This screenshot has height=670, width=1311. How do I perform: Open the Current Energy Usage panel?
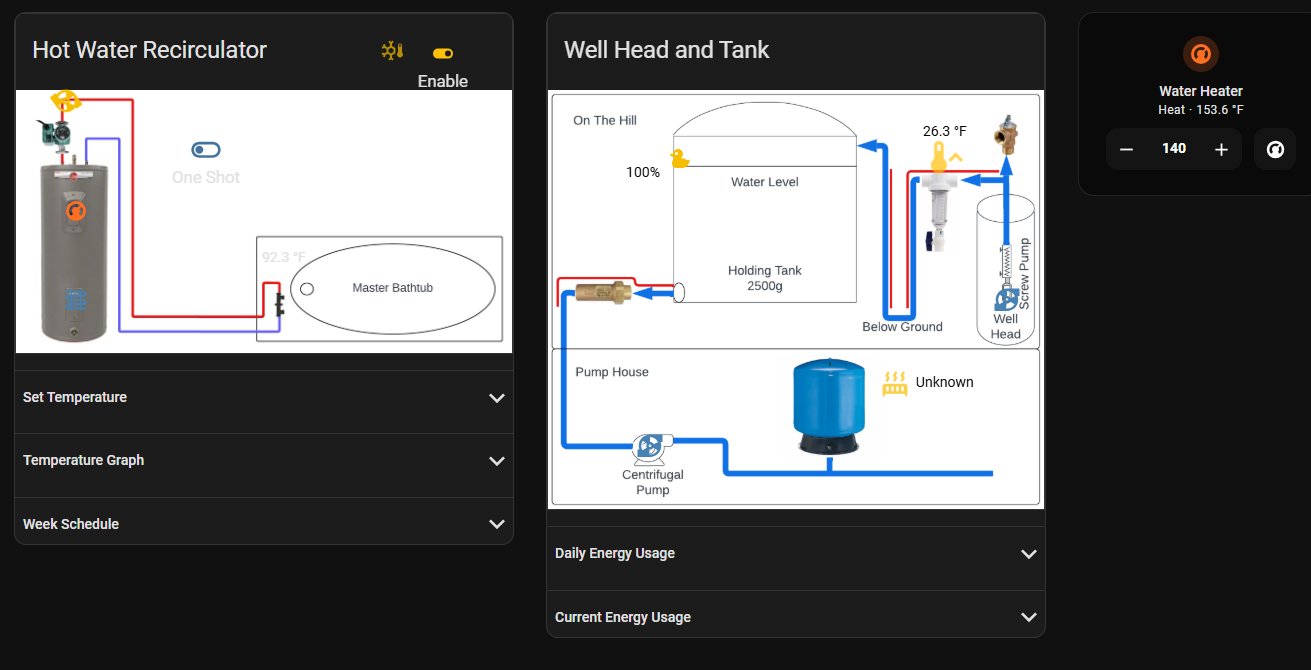[795, 617]
